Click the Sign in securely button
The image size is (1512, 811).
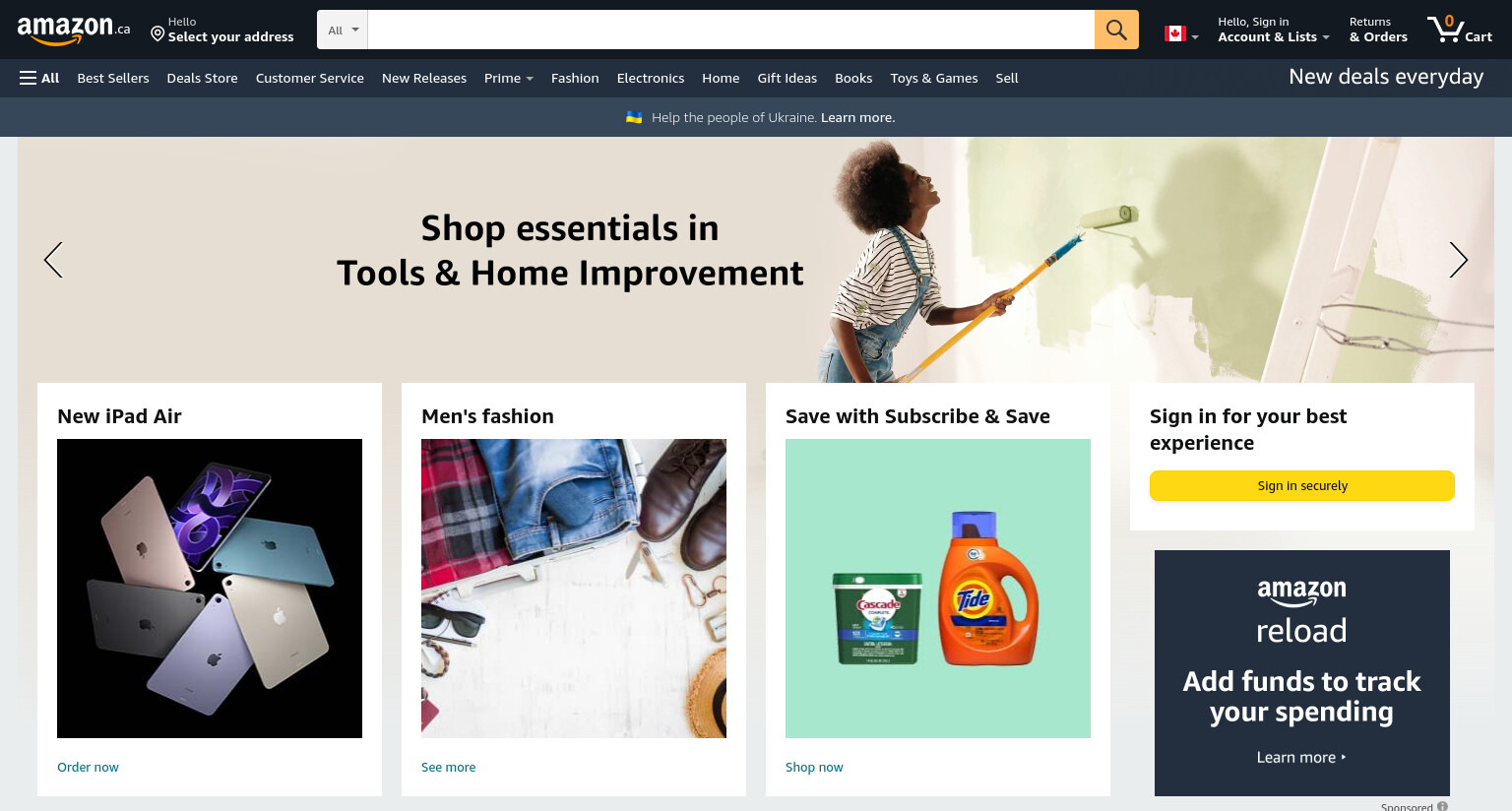[1301, 485]
